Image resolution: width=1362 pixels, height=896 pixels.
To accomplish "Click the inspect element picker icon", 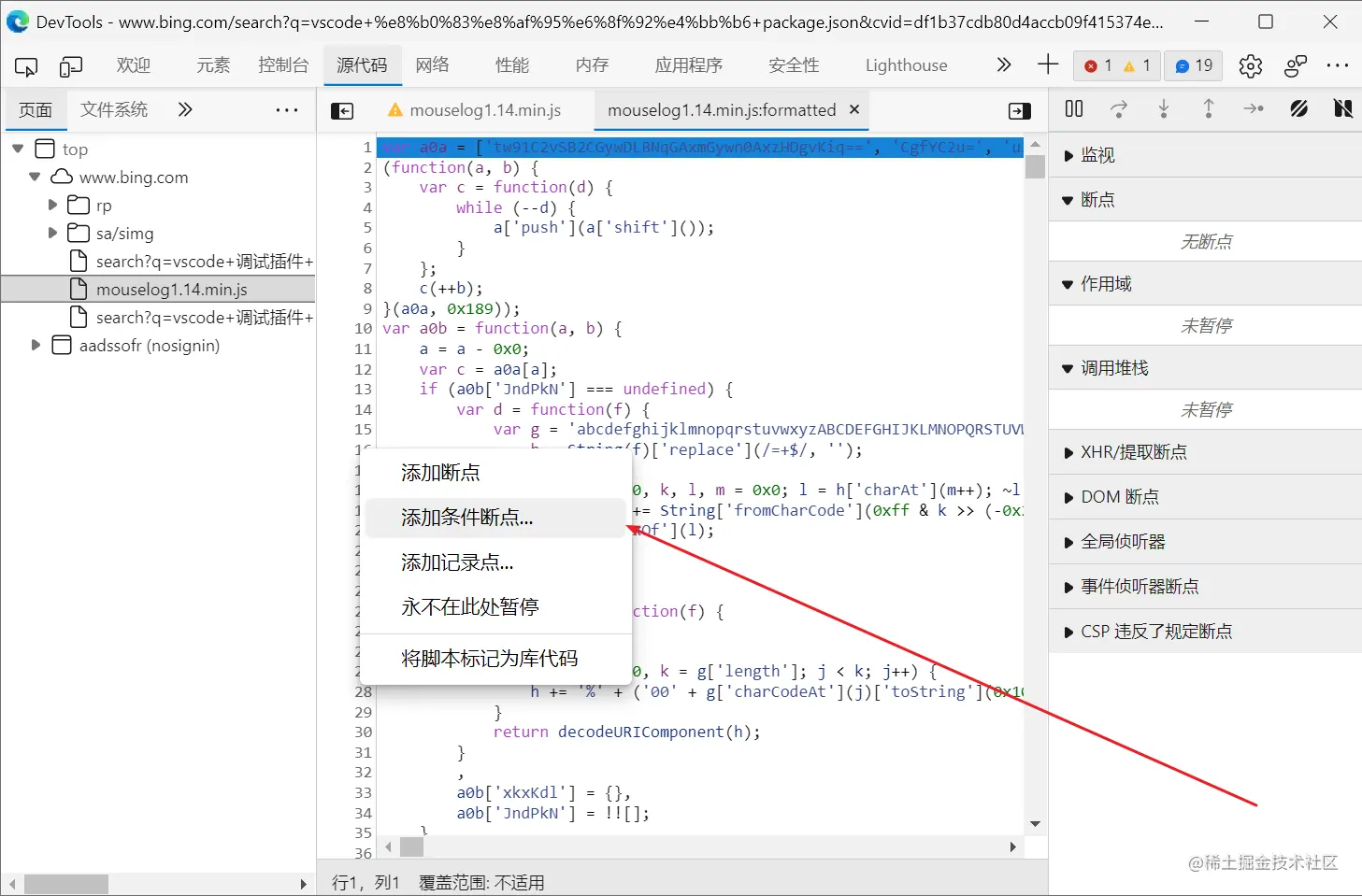I will coord(26,65).
